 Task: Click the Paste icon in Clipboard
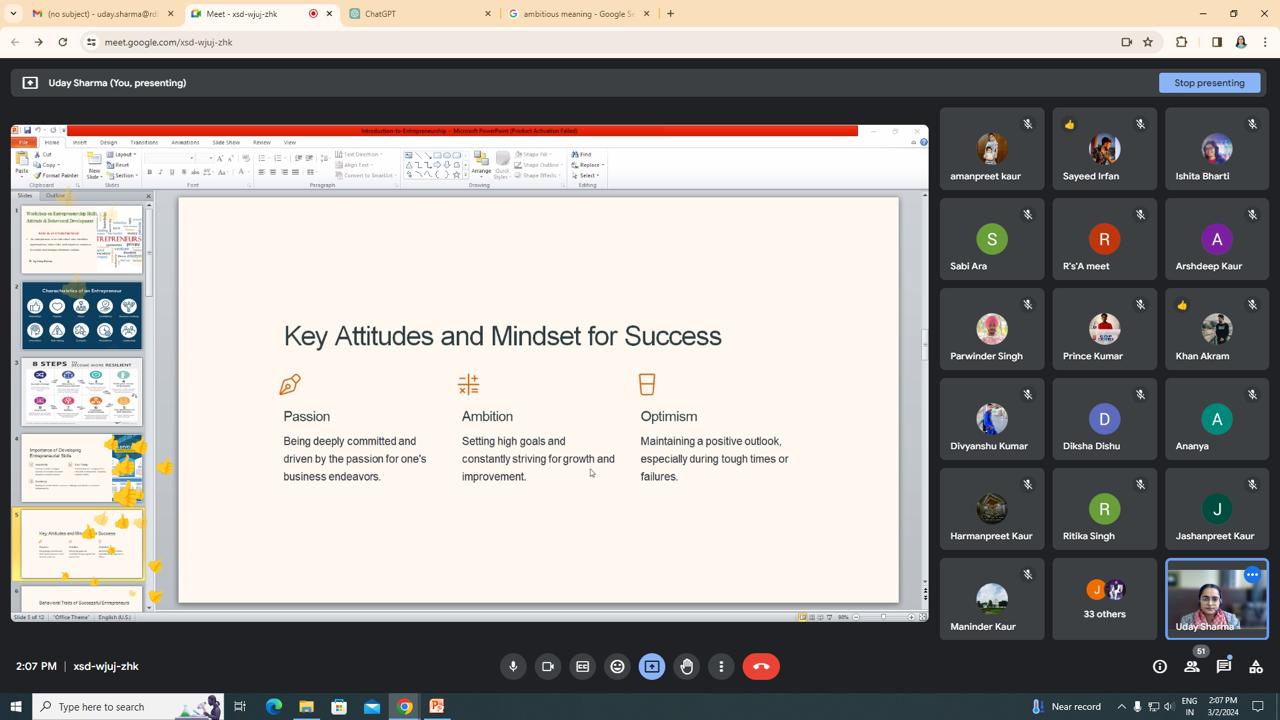(21, 160)
